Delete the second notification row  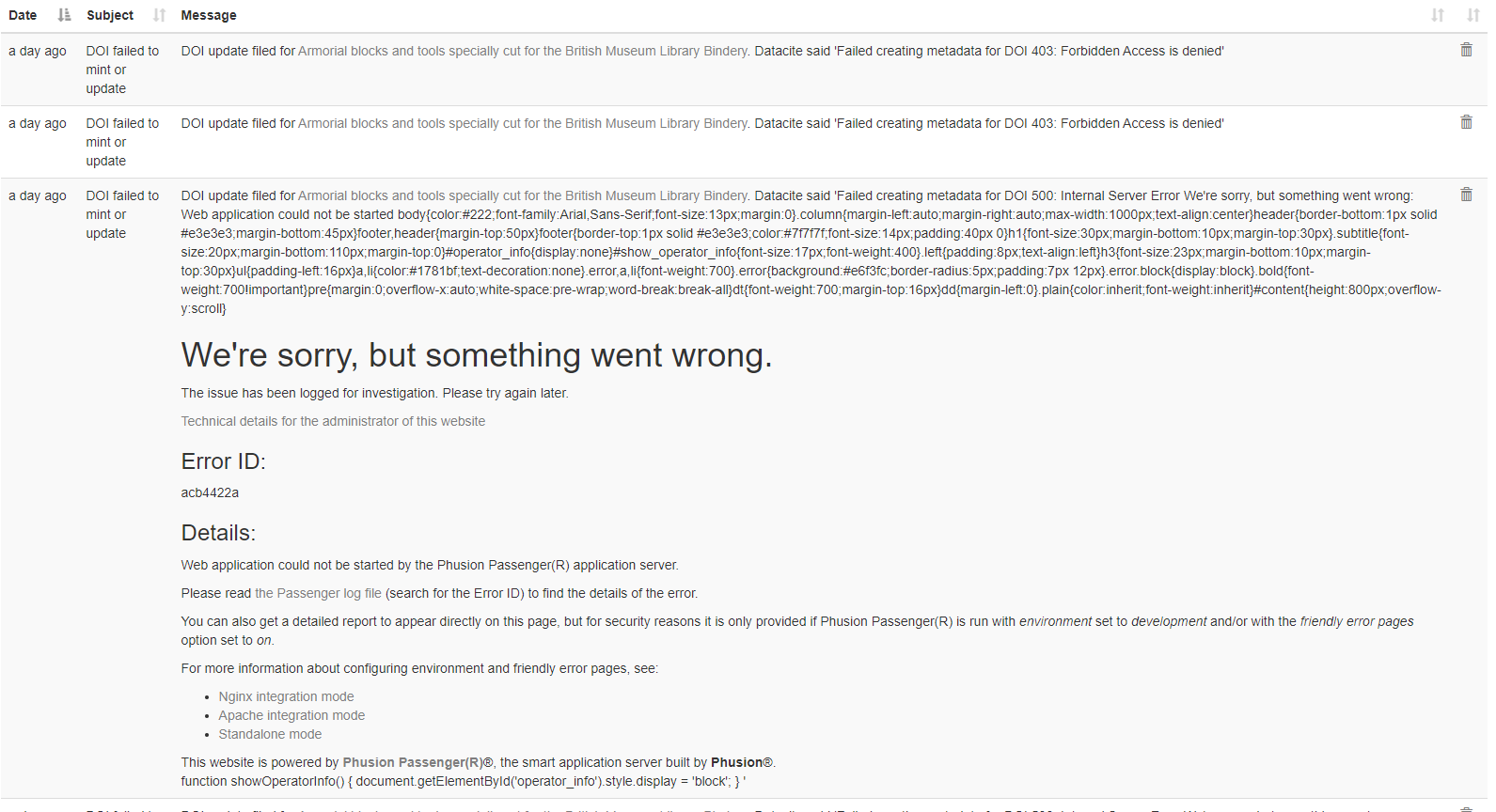coord(1465,121)
